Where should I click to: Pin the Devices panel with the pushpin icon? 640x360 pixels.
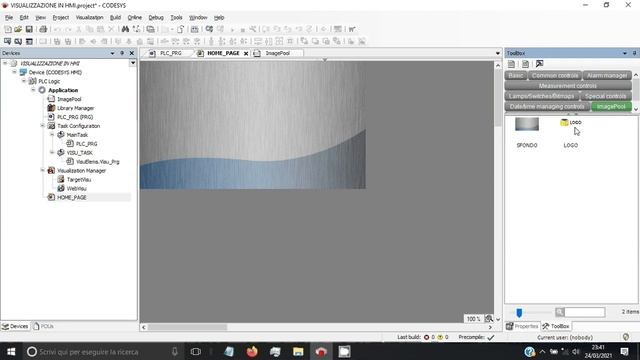pos(122,53)
